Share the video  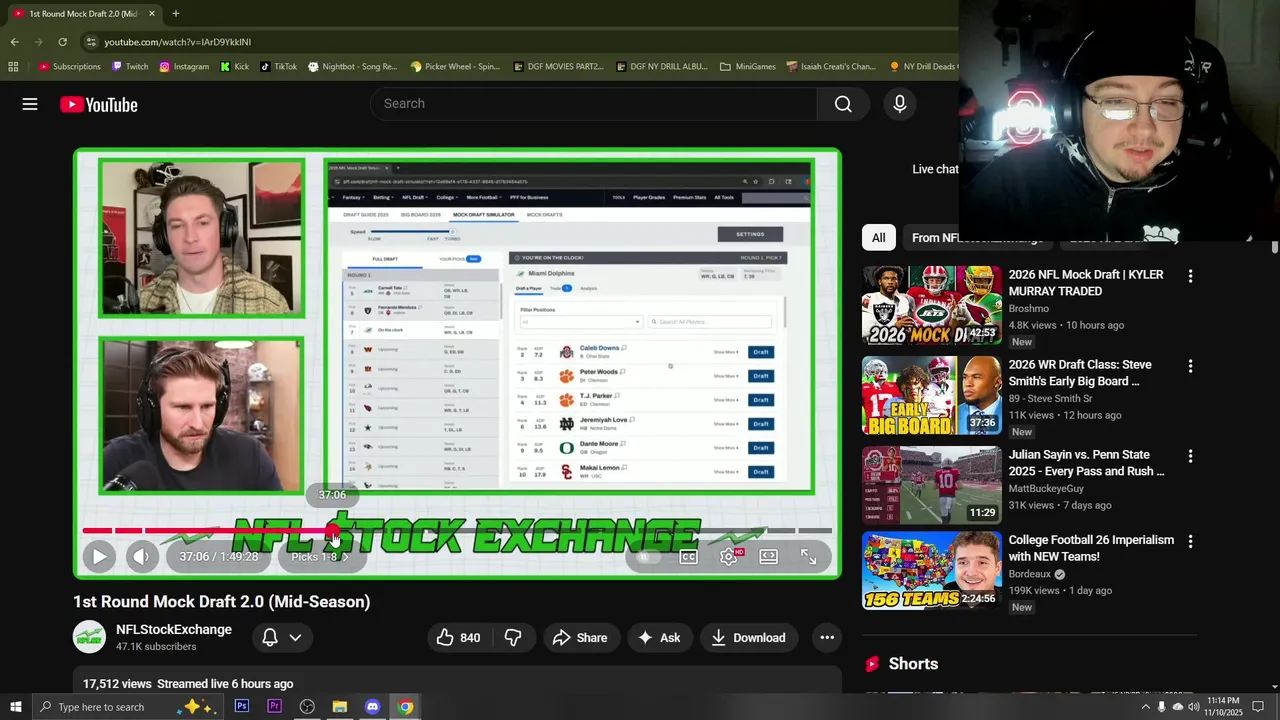click(x=580, y=638)
